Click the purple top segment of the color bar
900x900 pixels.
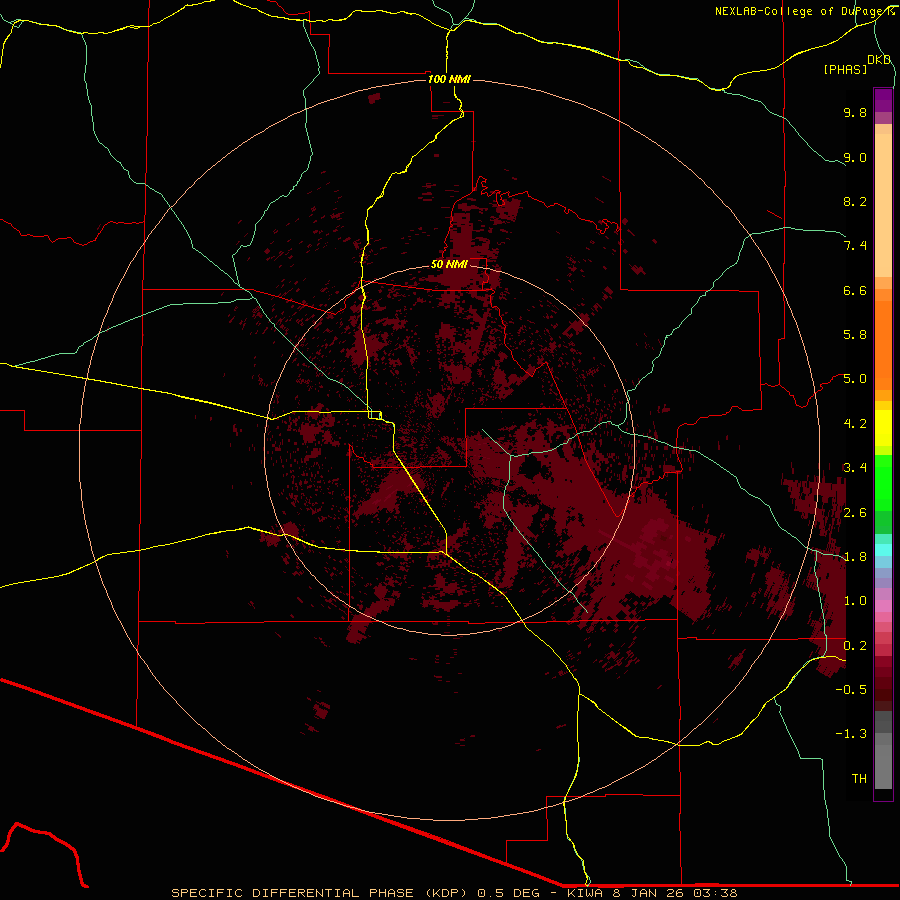click(x=883, y=100)
